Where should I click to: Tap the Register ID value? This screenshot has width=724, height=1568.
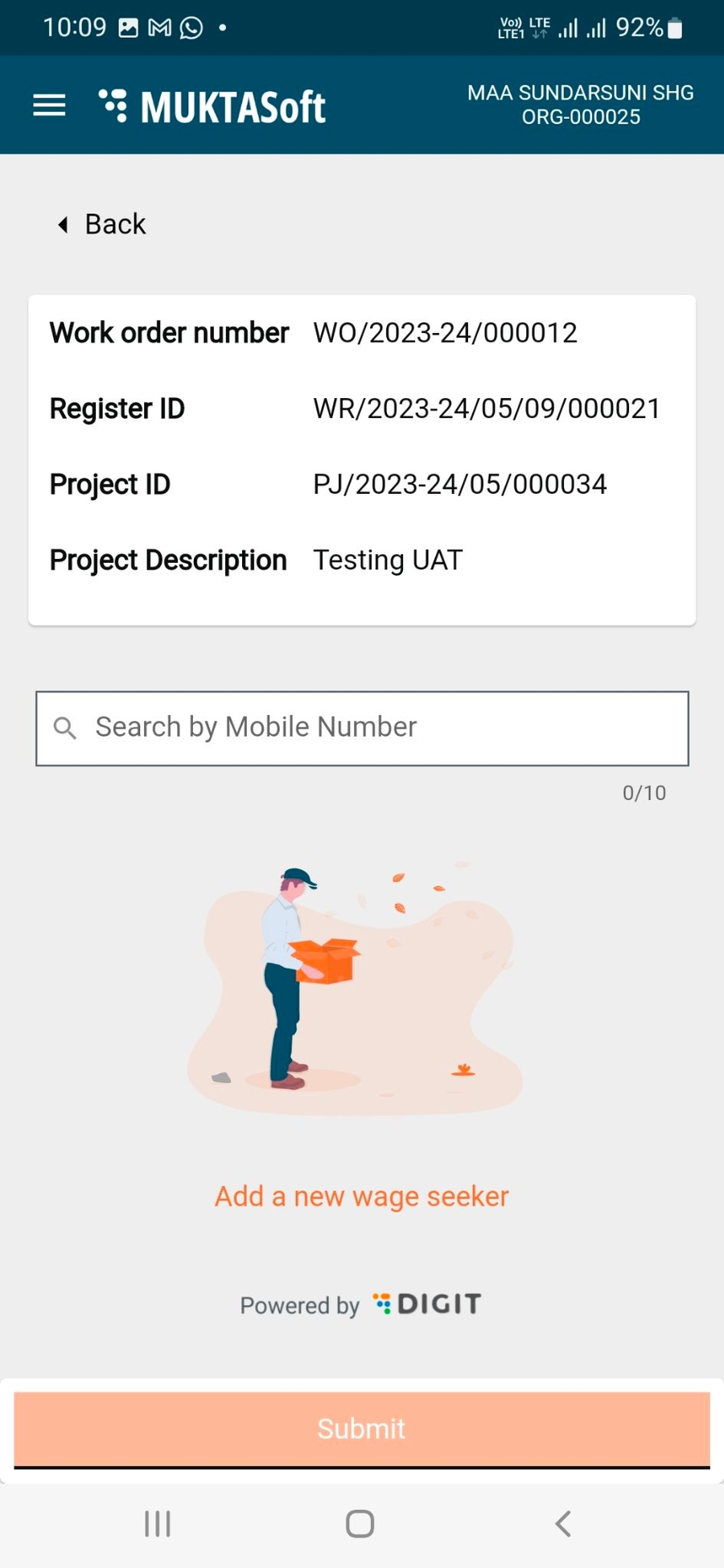(x=486, y=408)
